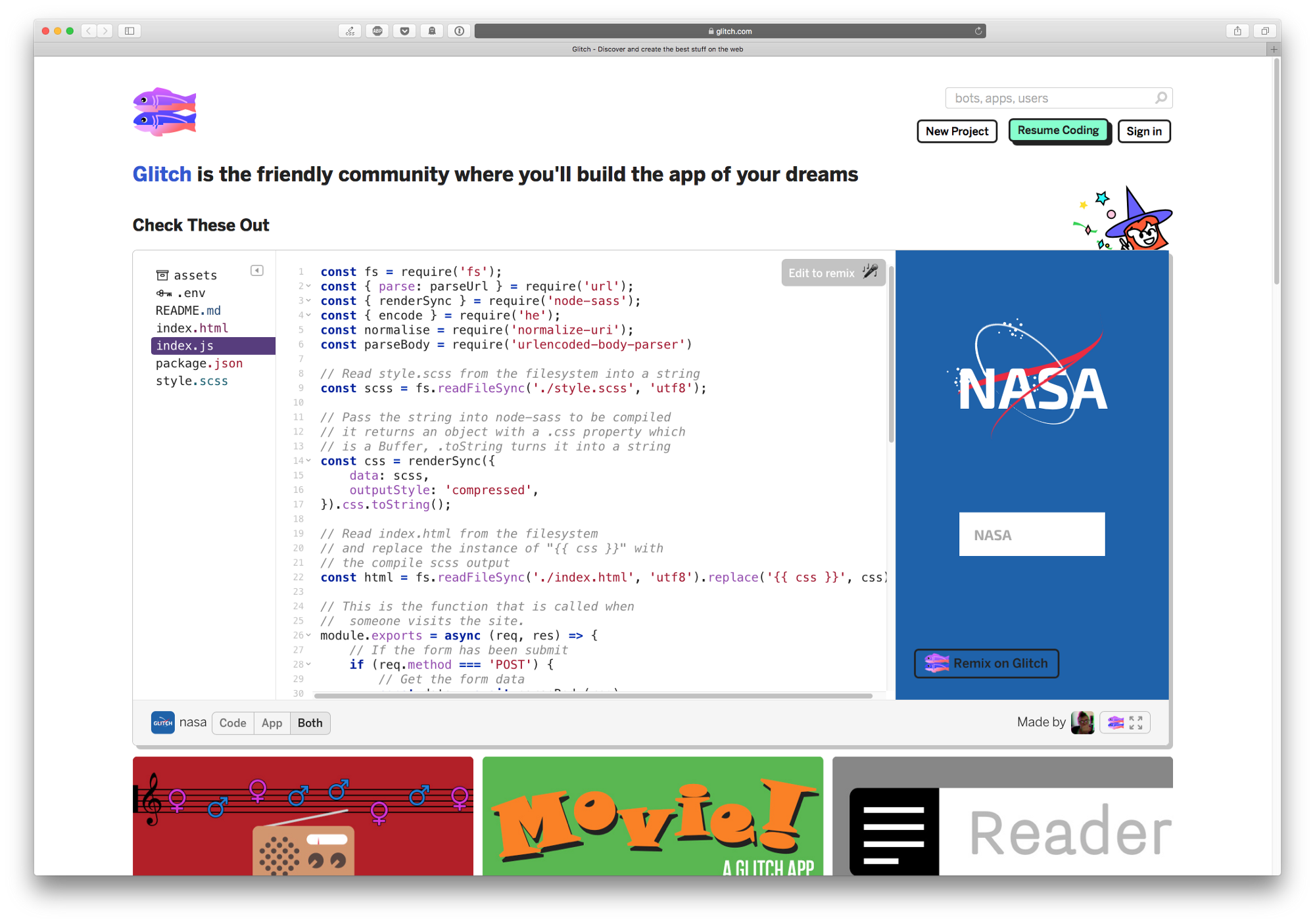Click the Resume Coding button

tap(1059, 131)
